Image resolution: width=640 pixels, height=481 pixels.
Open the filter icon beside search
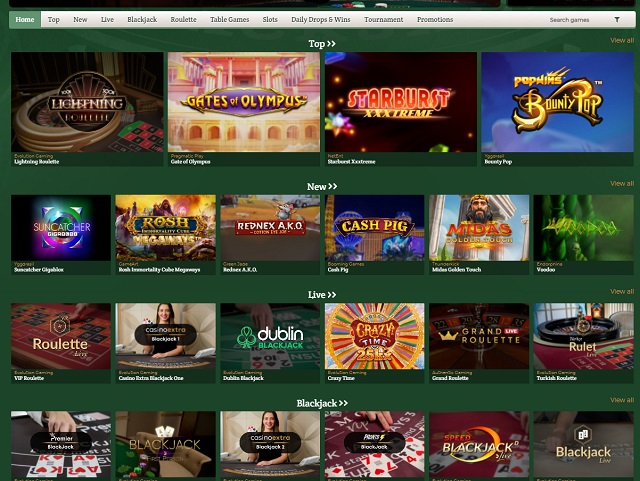(617, 20)
